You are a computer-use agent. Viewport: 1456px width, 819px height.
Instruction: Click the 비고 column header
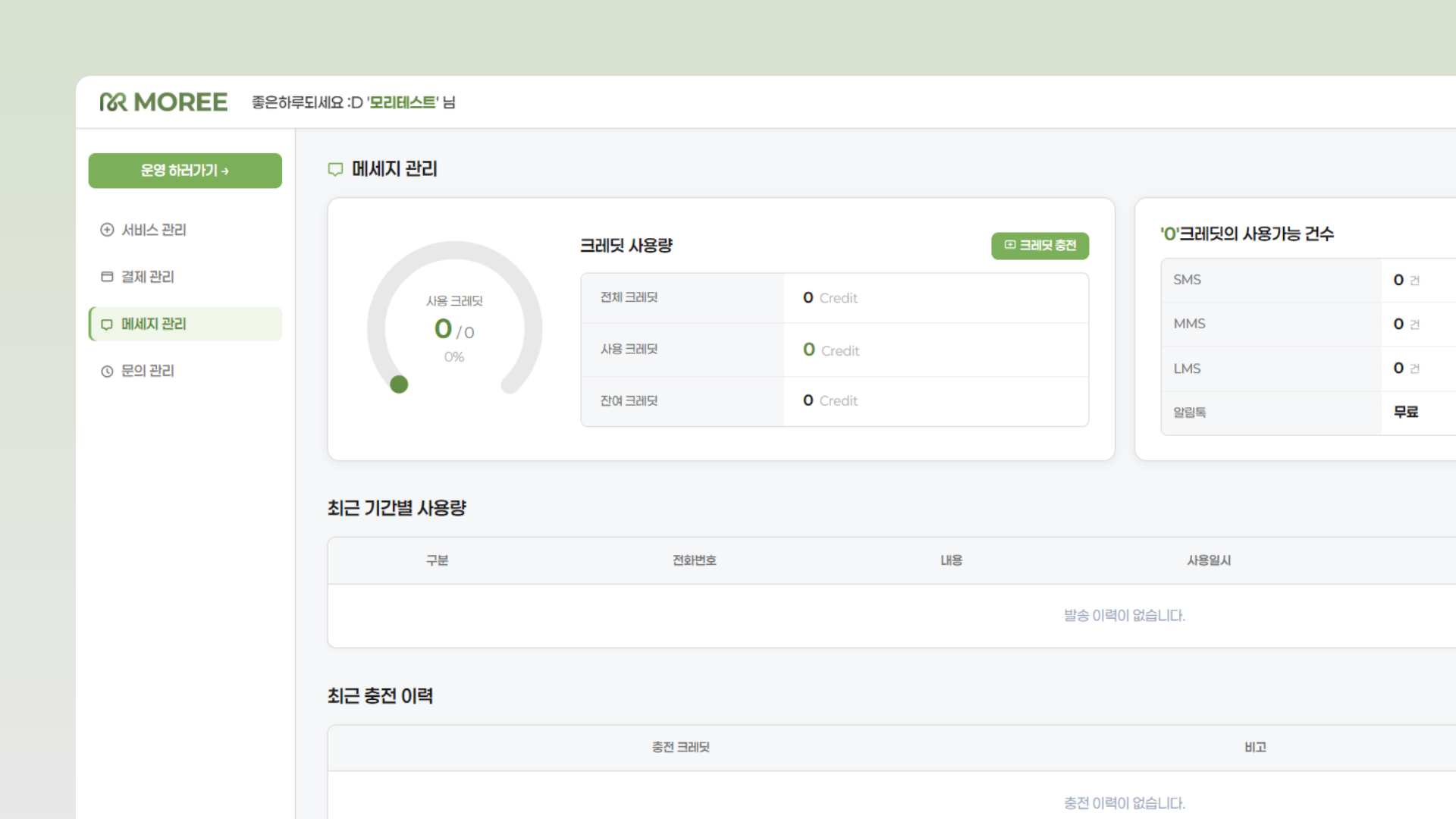(x=1255, y=748)
